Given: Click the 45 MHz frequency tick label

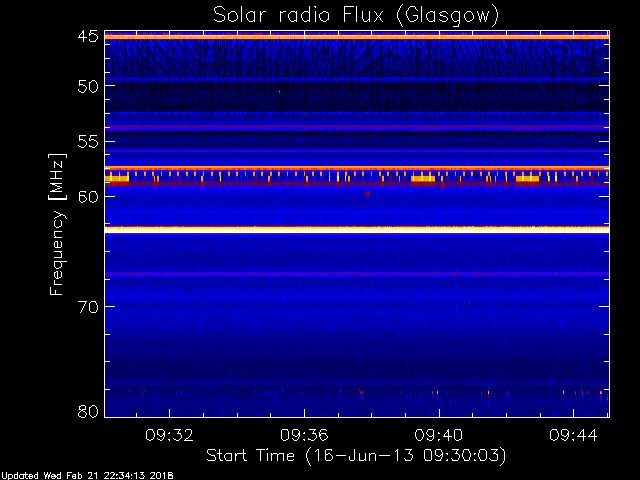Looking at the screenshot, I should pyautogui.click(x=87, y=37).
